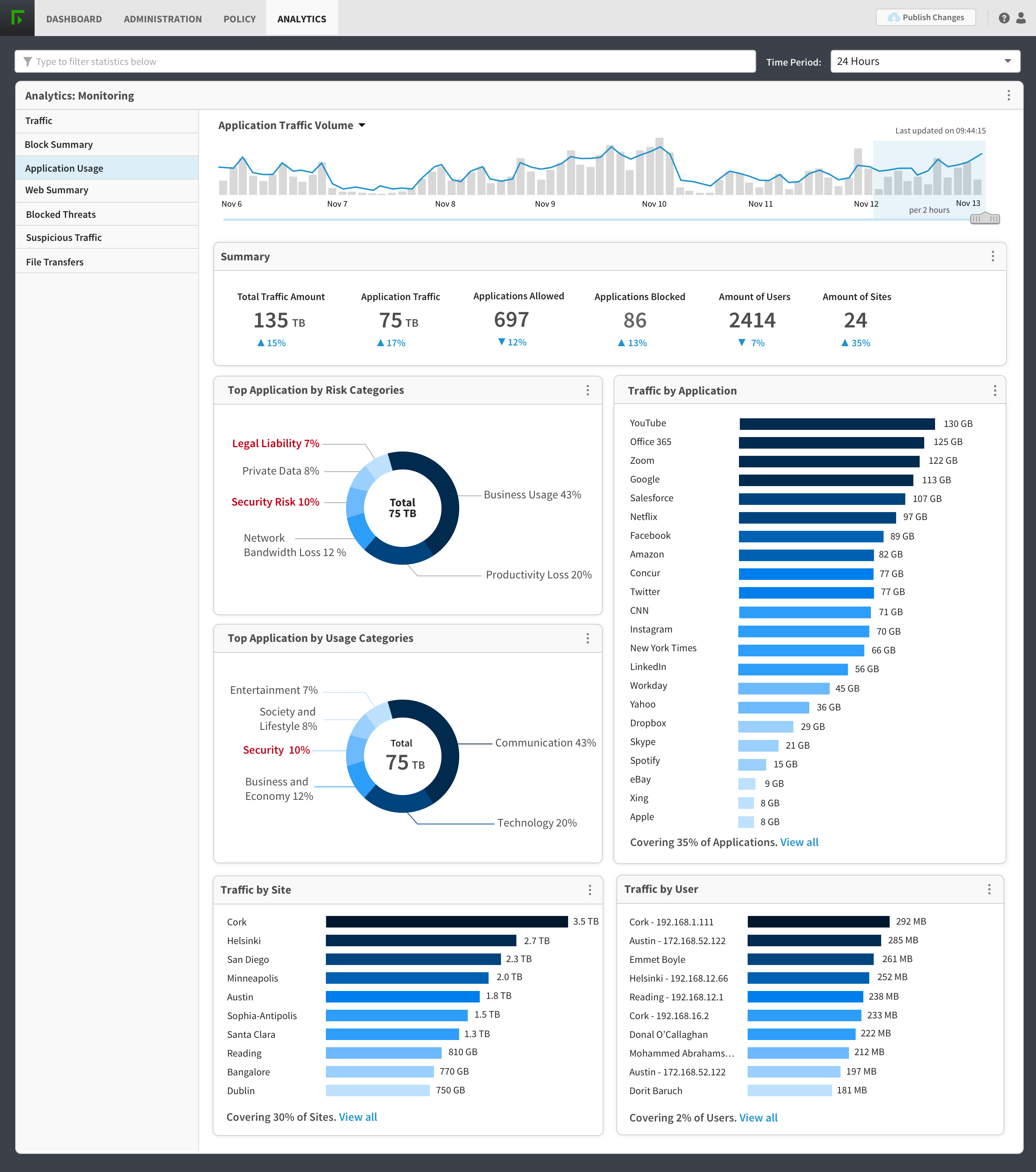Click the Productivity Loss 20% label
This screenshot has height=1172, width=1036.
[x=539, y=574]
